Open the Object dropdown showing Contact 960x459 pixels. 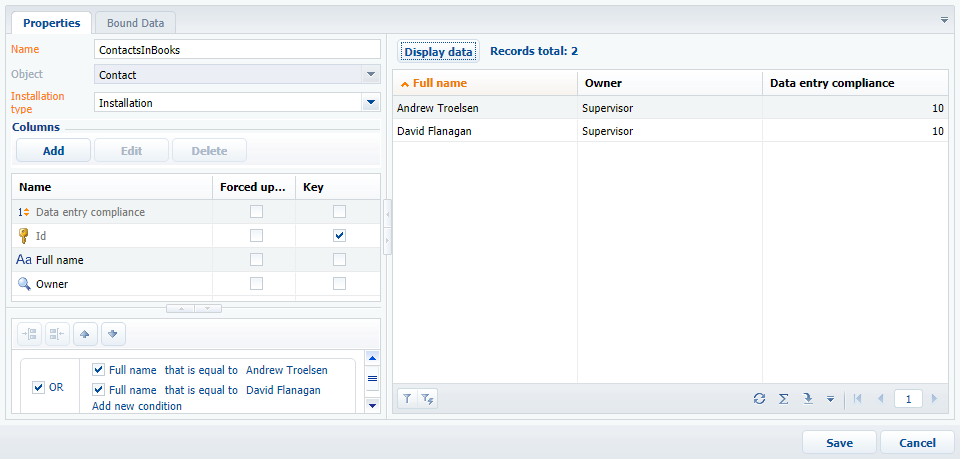[370, 74]
